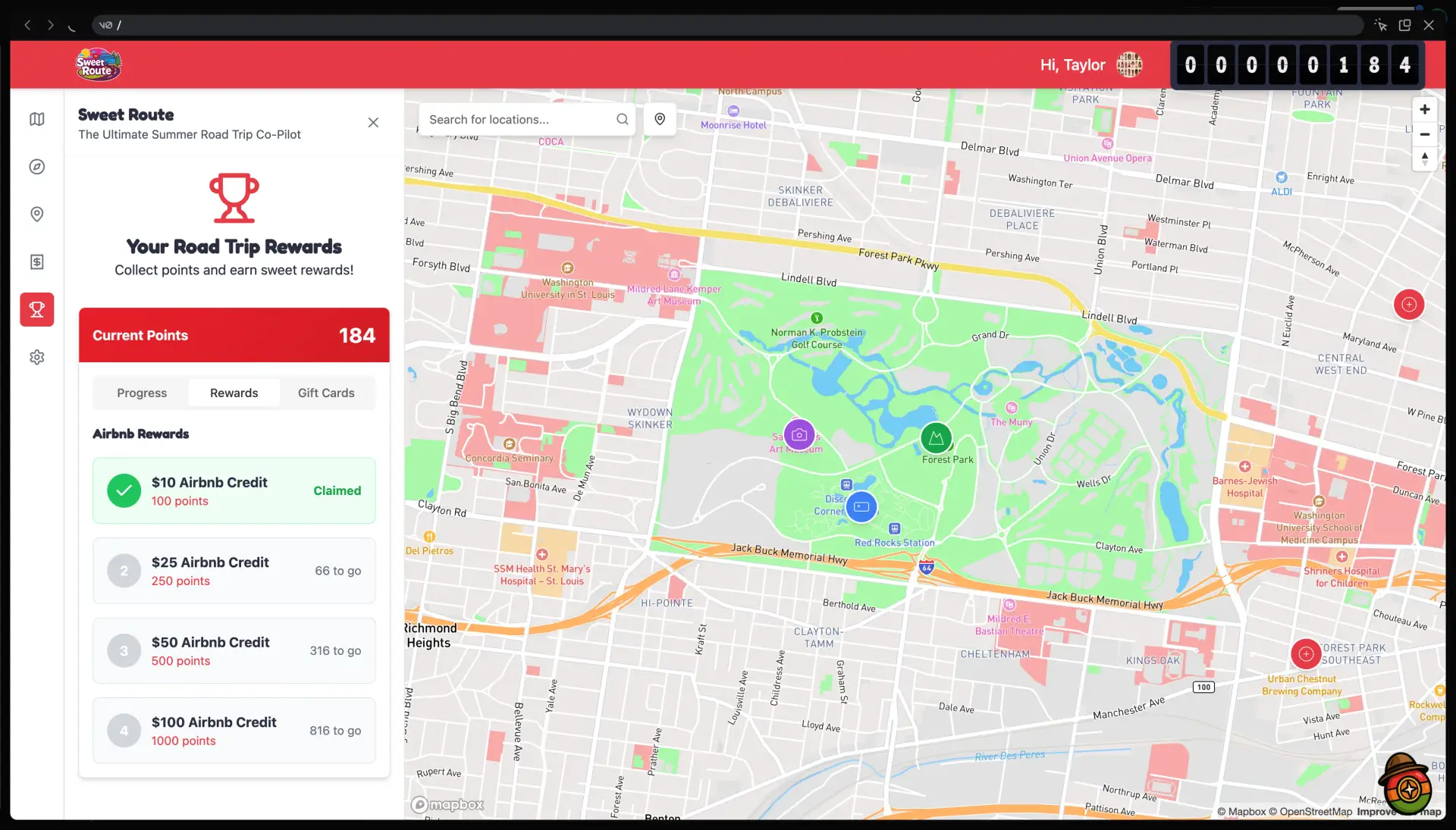
Task: Open the location pin sidebar icon
Action: (36, 215)
